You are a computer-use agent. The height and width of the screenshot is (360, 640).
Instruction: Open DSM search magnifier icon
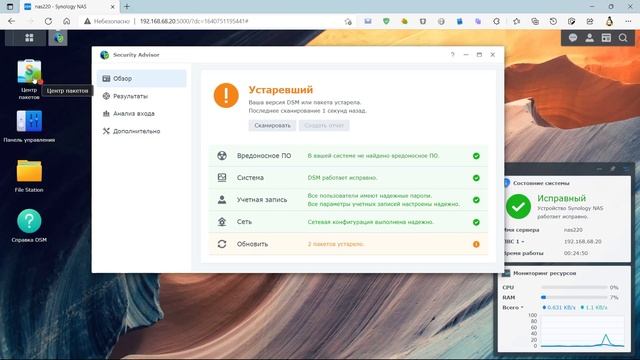coord(623,38)
